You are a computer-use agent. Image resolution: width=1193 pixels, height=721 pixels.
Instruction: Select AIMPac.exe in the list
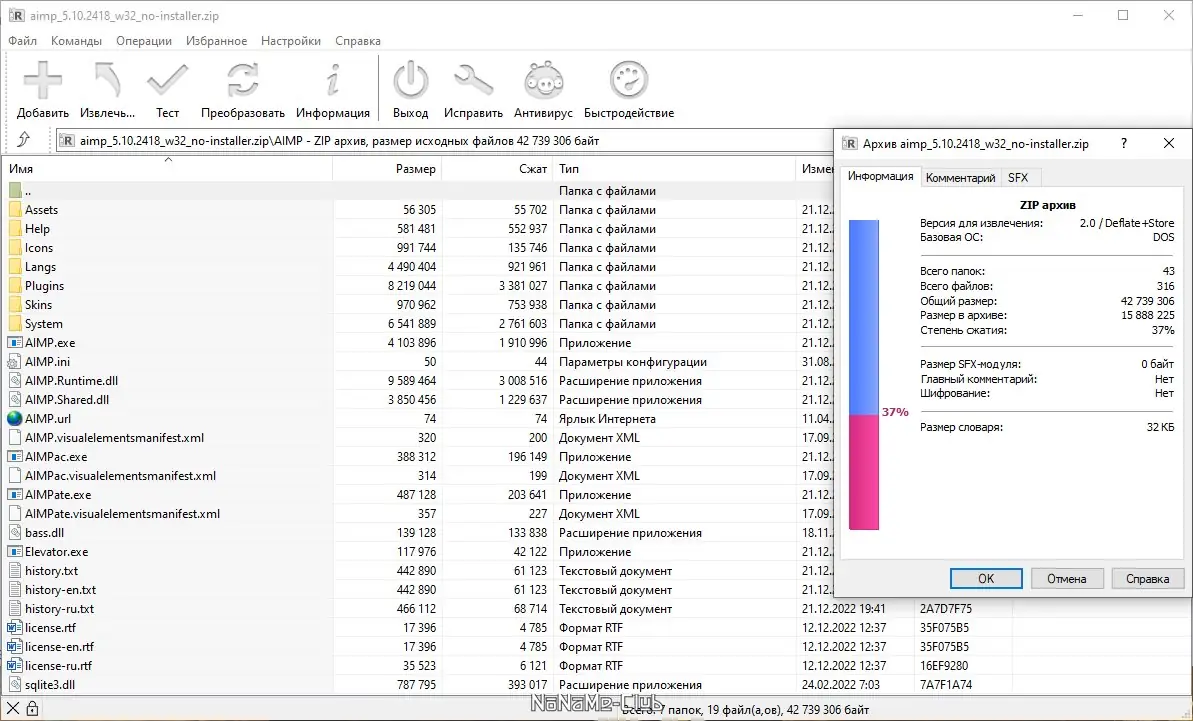pyautogui.click(x=56, y=457)
